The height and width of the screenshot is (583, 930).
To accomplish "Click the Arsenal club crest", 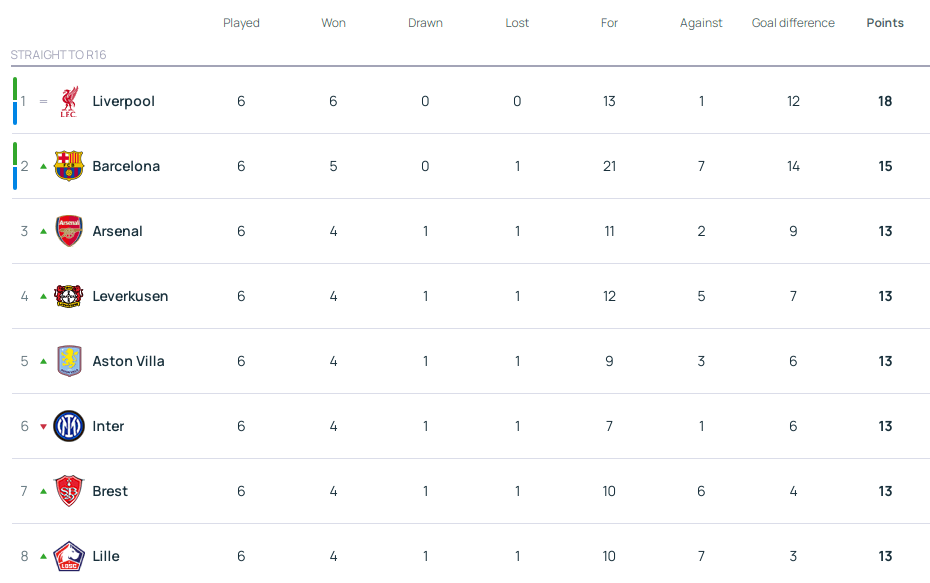I will (69, 231).
